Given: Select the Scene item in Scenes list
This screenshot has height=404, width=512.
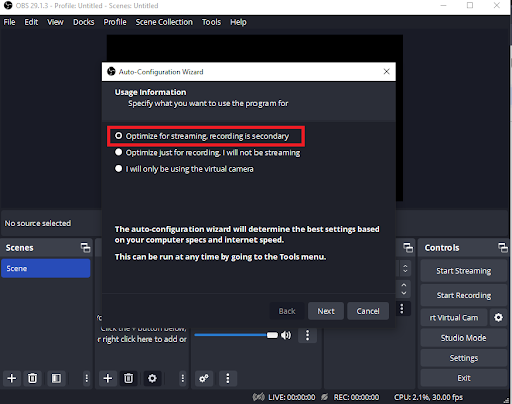Looking at the screenshot, I should (46, 268).
